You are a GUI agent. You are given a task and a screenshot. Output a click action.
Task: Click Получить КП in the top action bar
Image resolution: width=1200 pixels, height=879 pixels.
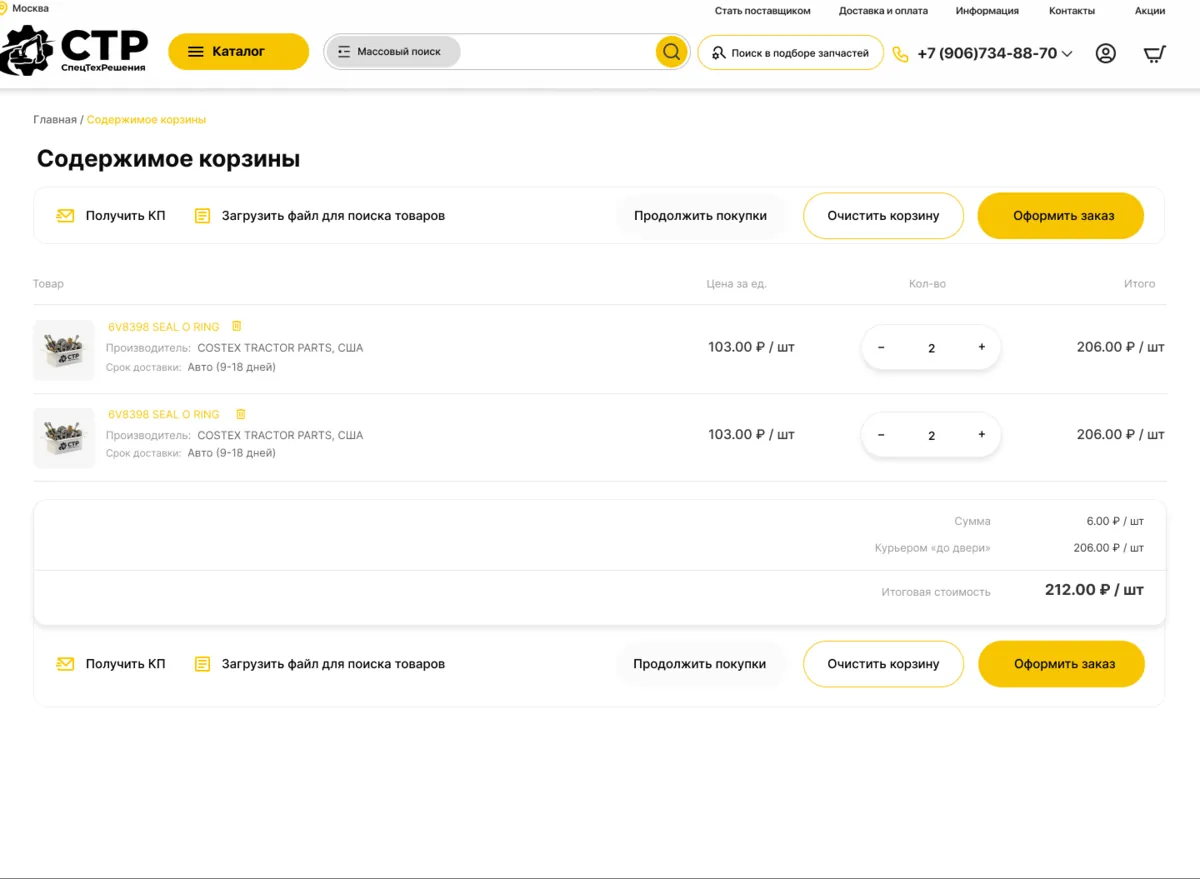111,216
